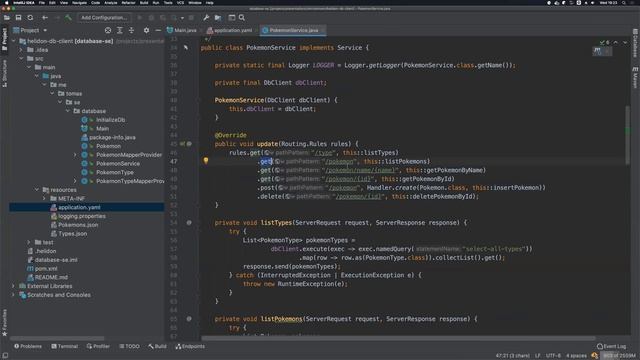Expand the PokemonMapperProvider node
This screenshot has height=360, width=640.
point(75,155)
